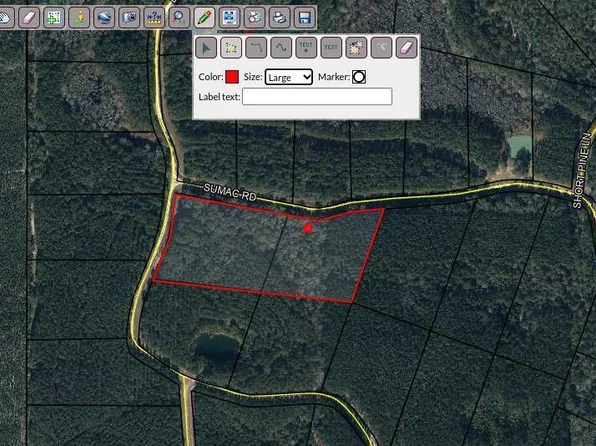Image resolution: width=596 pixels, height=446 pixels.
Task: Click the red point marker on map
Action: click(x=308, y=228)
